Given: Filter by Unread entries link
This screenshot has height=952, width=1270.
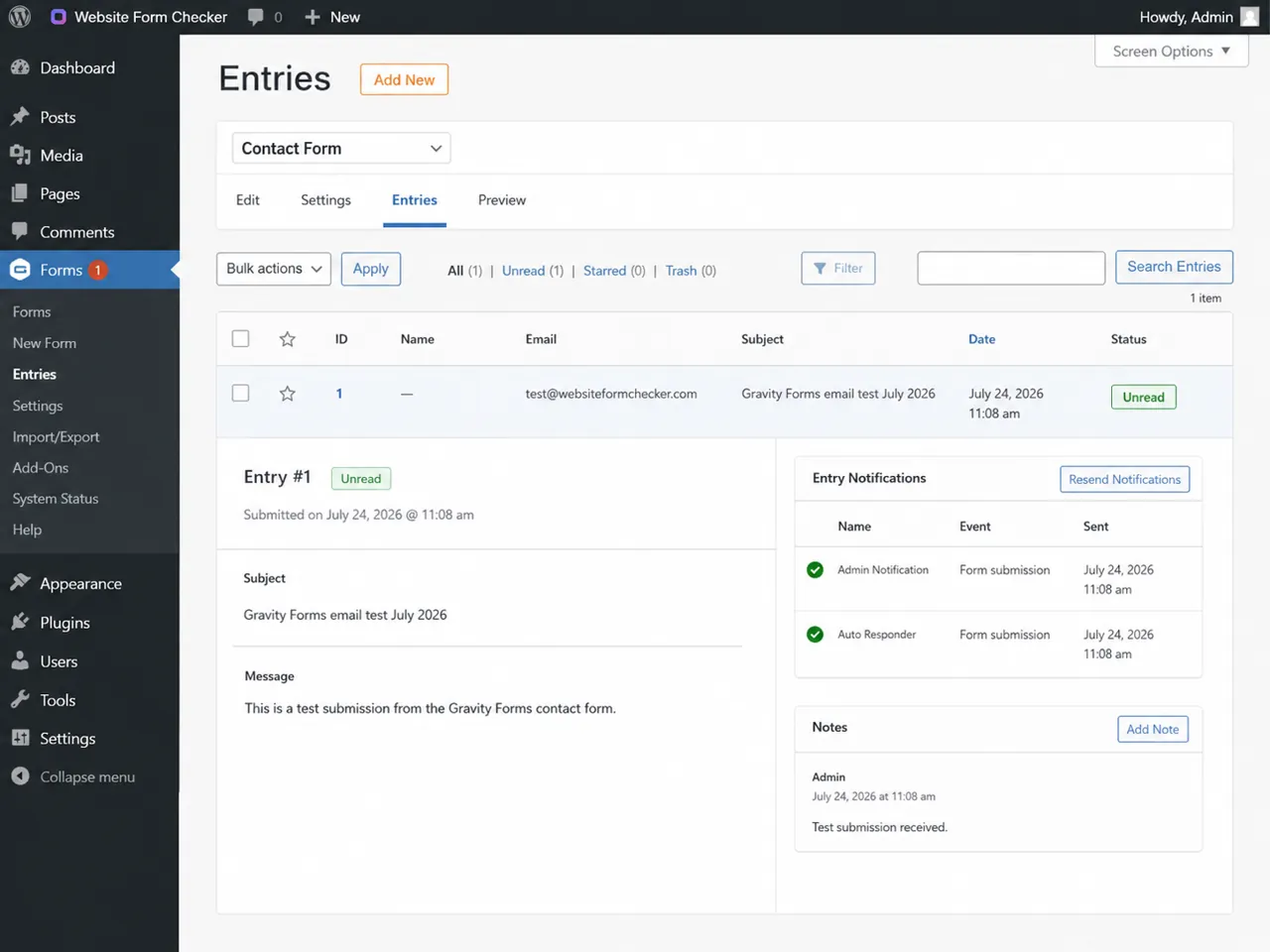Looking at the screenshot, I should (523, 271).
